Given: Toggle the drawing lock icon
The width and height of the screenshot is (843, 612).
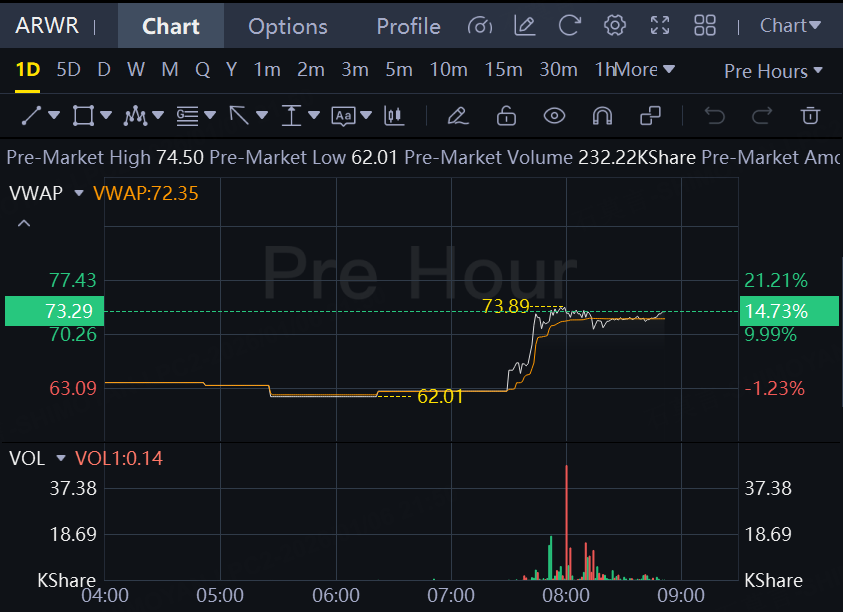Looking at the screenshot, I should tap(506, 116).
